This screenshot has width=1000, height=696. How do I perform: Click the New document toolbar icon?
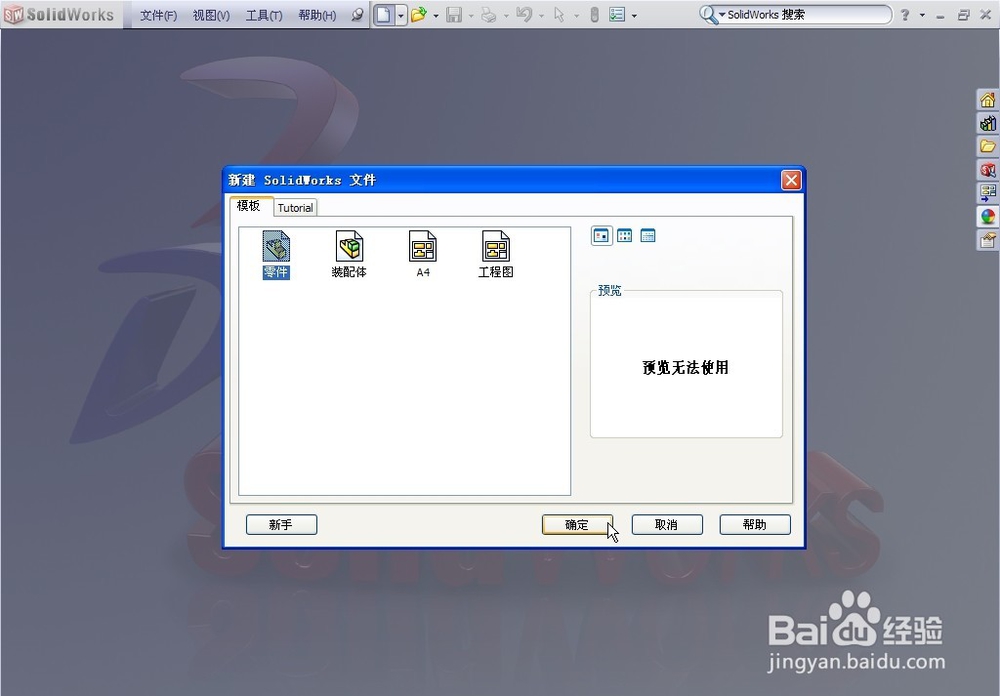pyautogui.click(x=384, y=15)
